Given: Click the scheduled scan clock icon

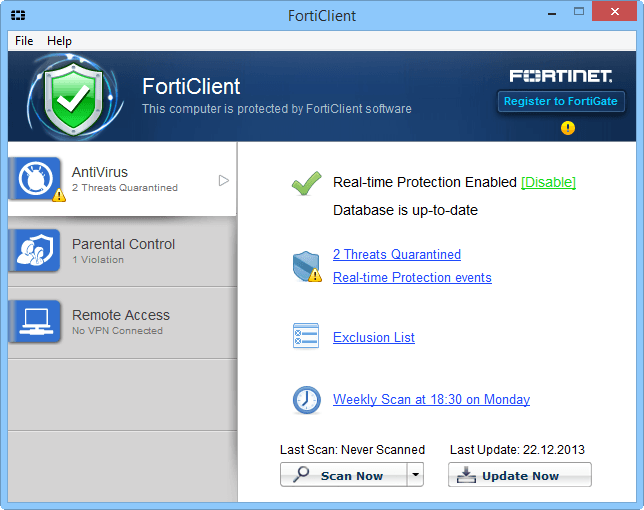Looking at the screenshot, I should [x=306, y=400].
